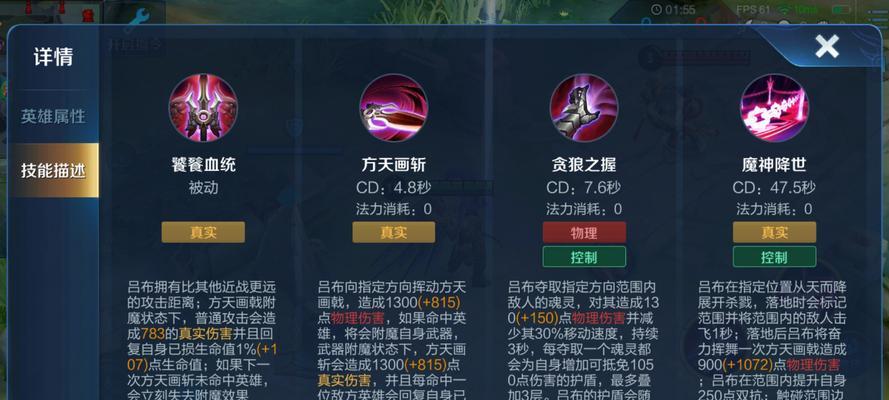Click the battery indicator icon
Viewport: 889px width, 400px height.
point(841,10)
